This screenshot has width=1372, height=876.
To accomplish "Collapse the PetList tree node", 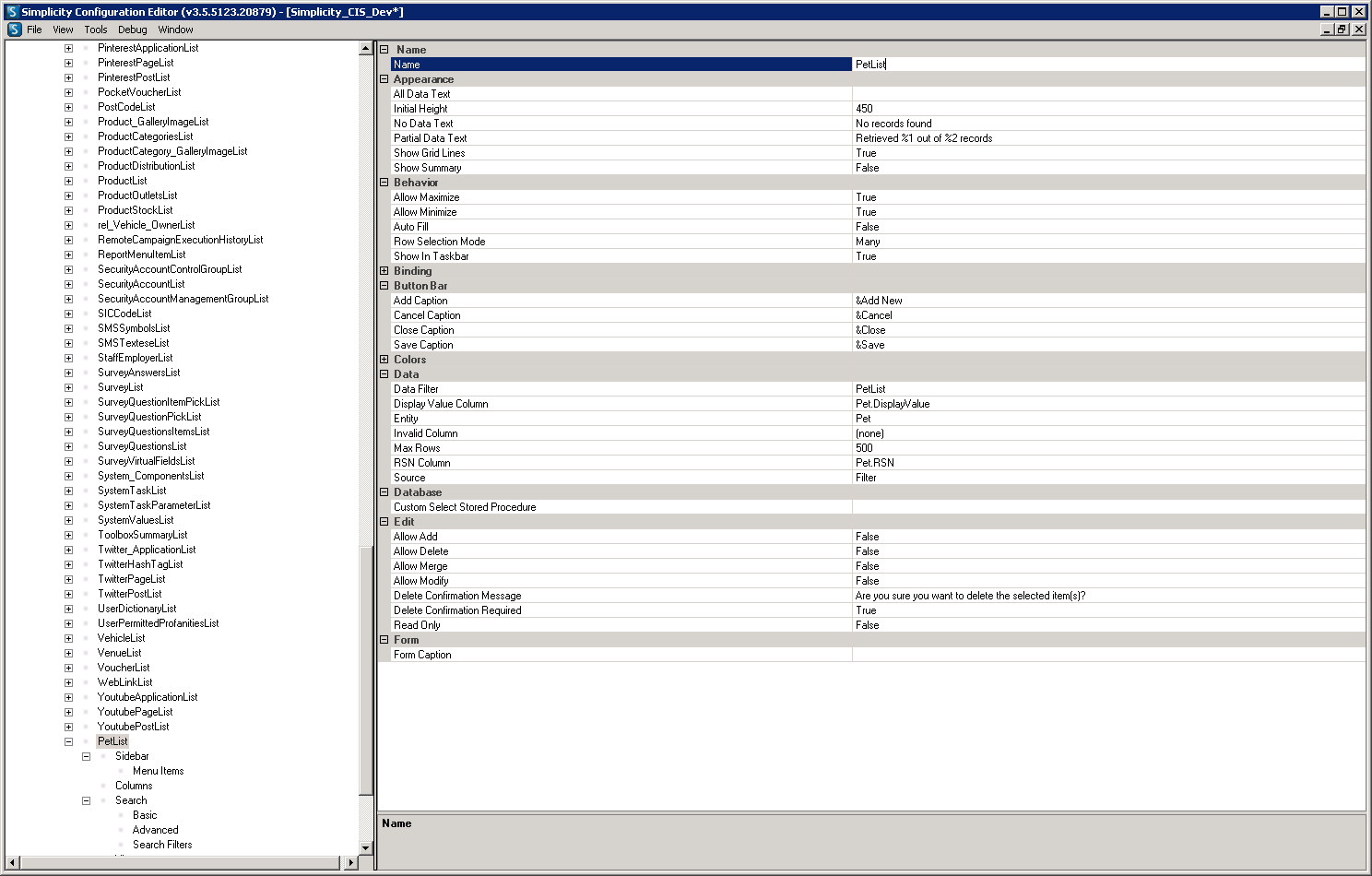I will (x=68, y=741).
